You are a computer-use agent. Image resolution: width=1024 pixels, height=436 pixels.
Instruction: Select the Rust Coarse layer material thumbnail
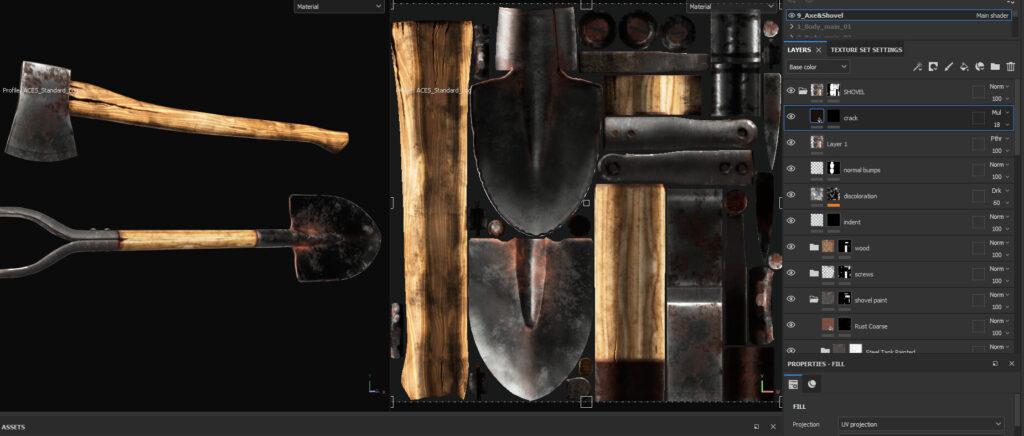coord(827,324)
